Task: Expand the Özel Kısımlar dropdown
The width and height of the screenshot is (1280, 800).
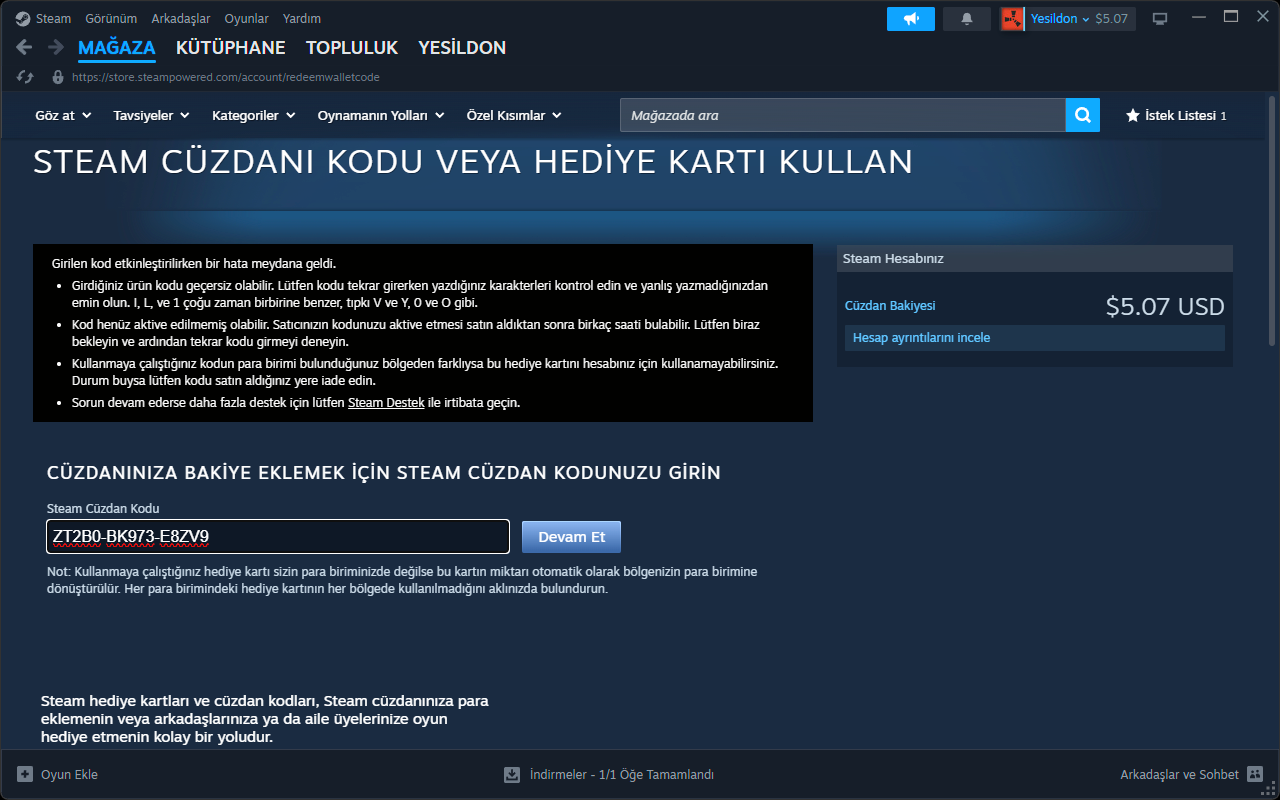Action: pos(514,116)
